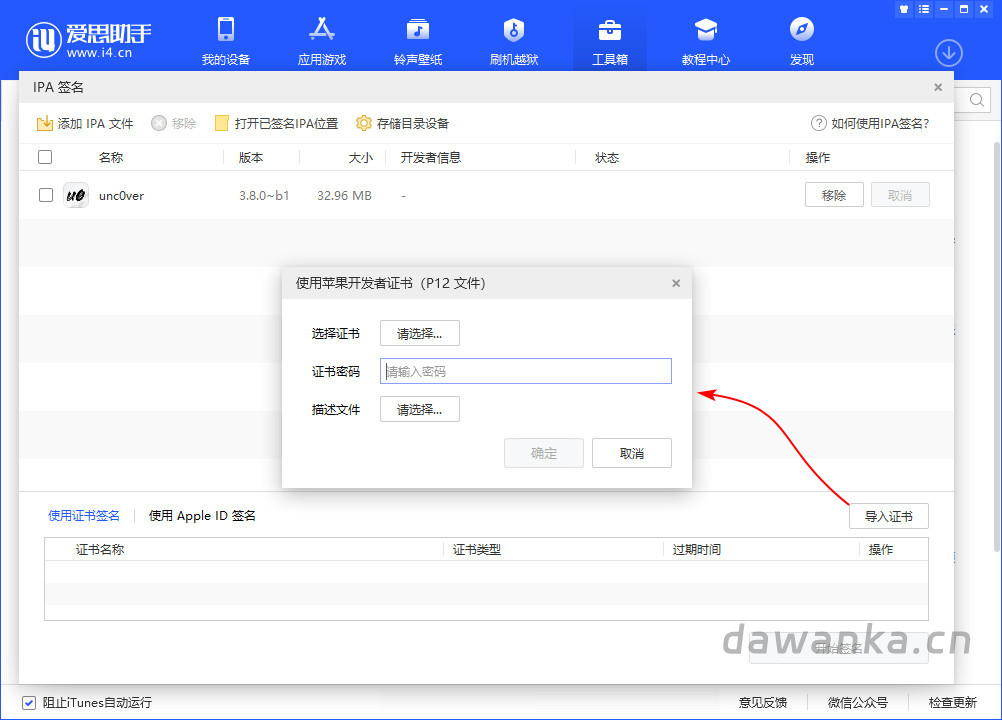Screen dimensions: 1002x720
Task: Open the 我的设备 device section
Action: pos(226,42)
